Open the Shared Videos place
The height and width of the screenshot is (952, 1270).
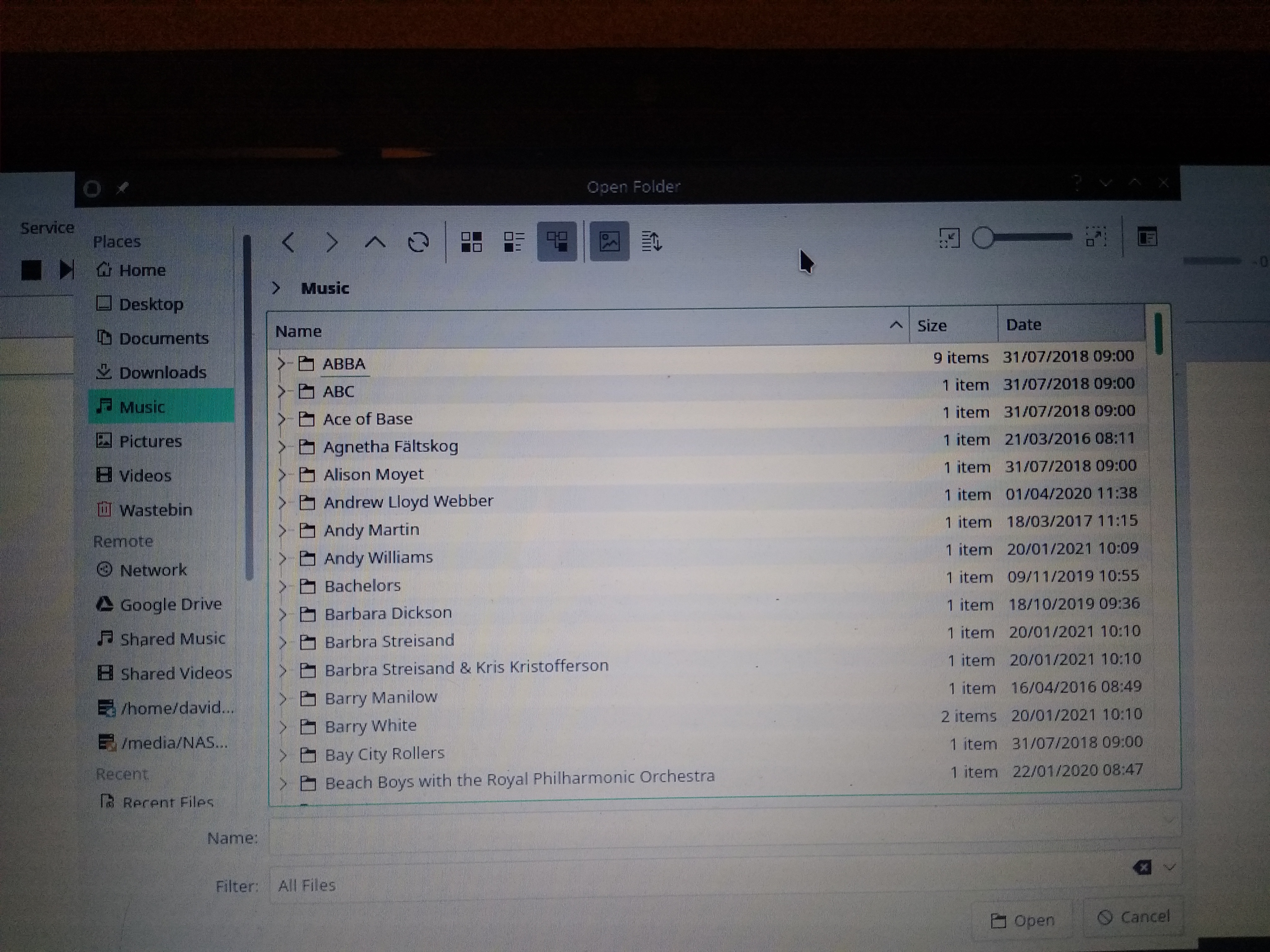[x=165, y=673]
